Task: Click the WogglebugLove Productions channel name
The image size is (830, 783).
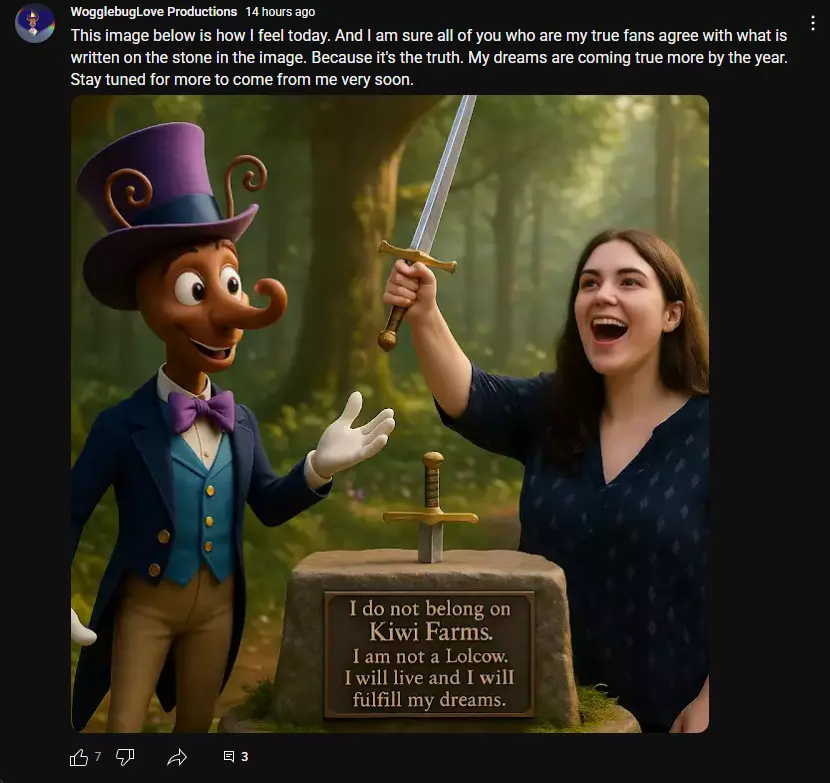Action: click(153, 12)
